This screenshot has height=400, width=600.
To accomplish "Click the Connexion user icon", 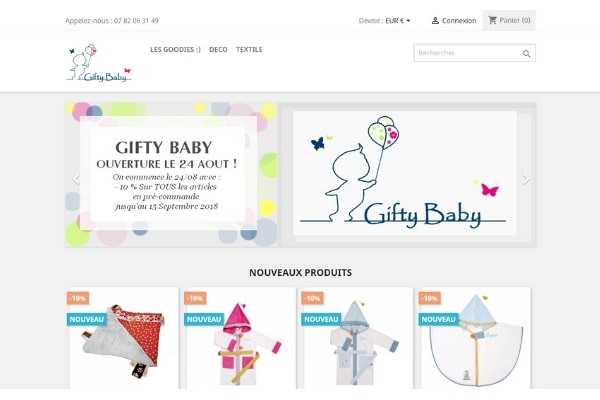I will (435, 21).
